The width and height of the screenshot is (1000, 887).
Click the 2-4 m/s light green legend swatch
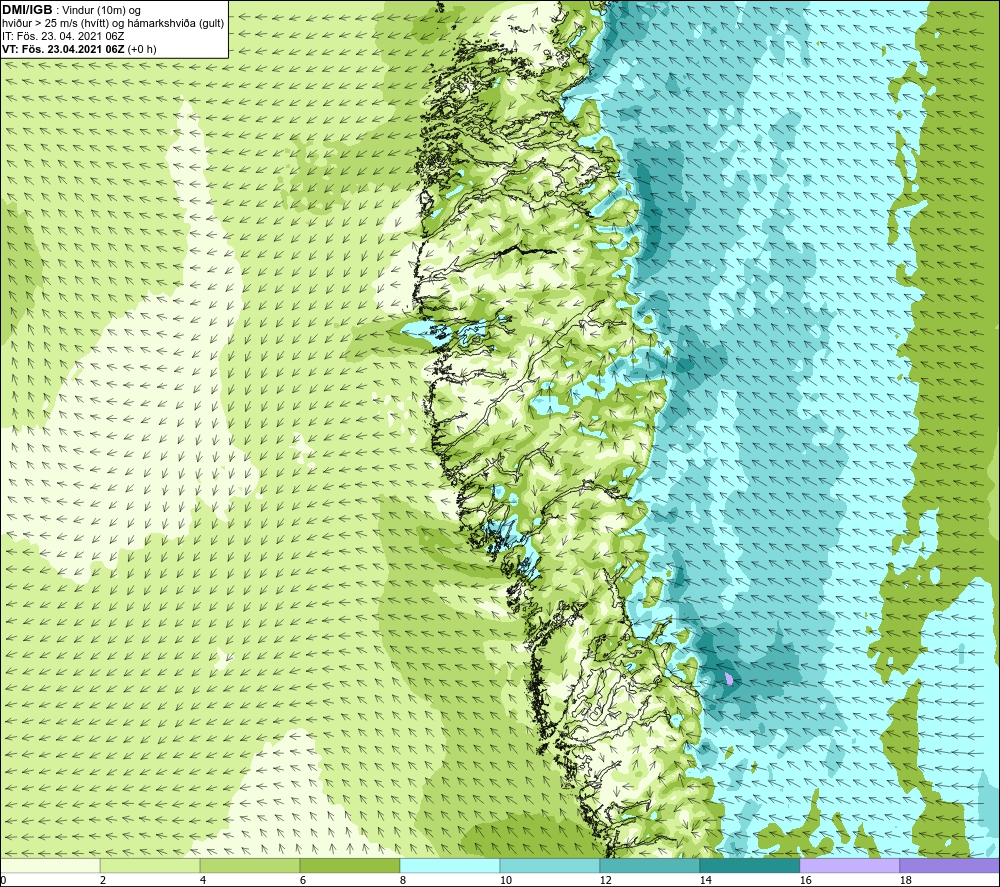pos(150,865)
